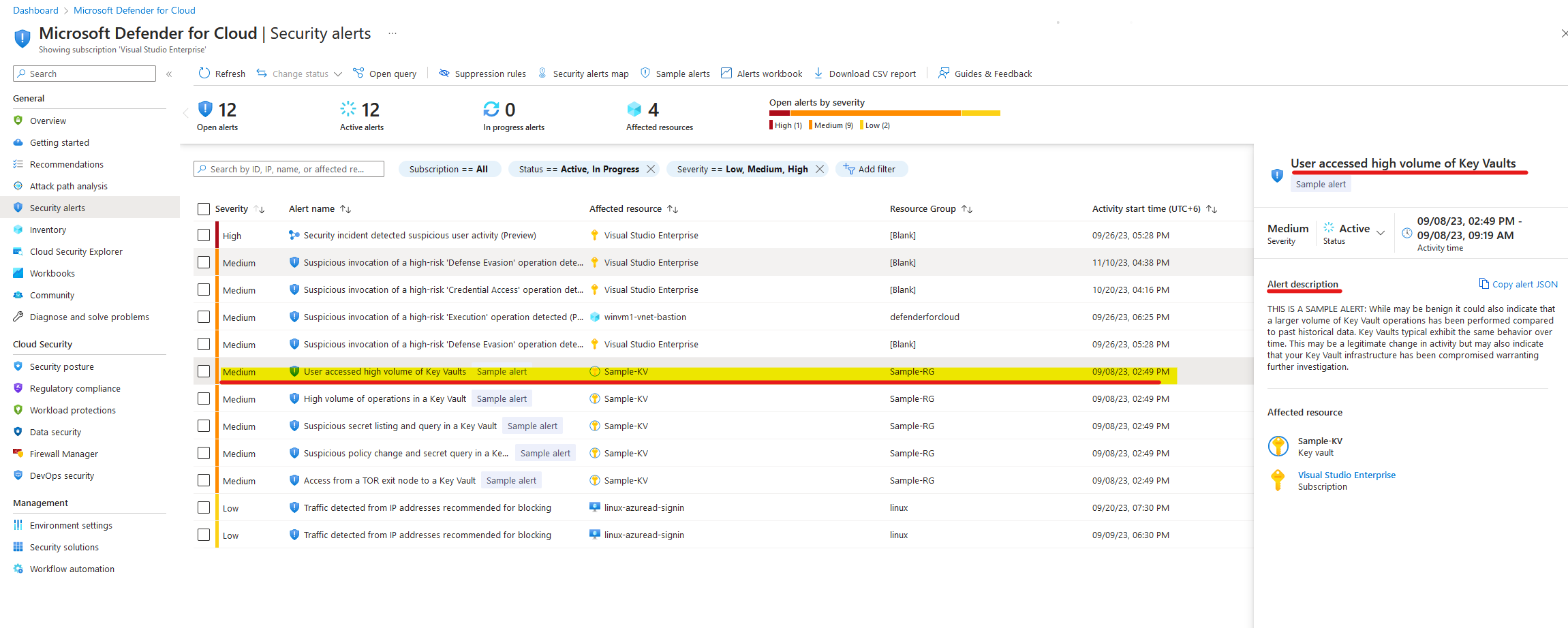Click the Download CSV report icon
Screen dimensions: 1568x628
click(818, 73)
